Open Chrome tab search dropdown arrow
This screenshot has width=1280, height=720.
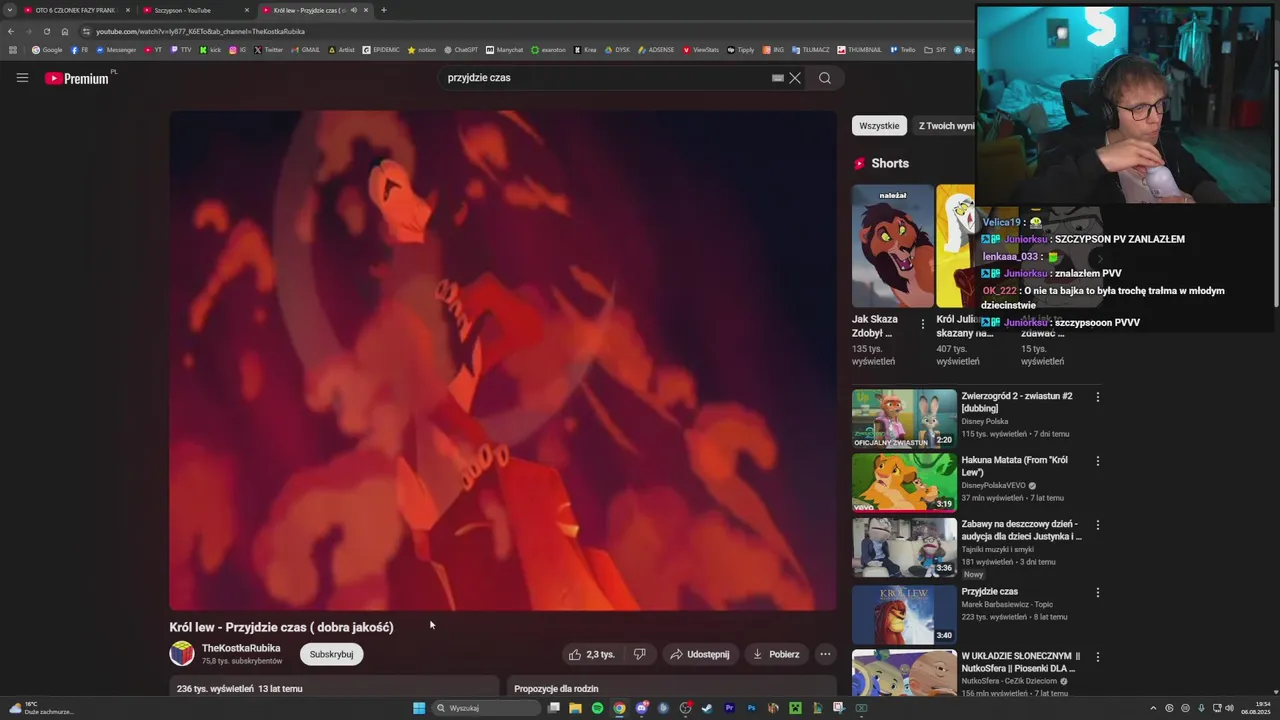10,10
